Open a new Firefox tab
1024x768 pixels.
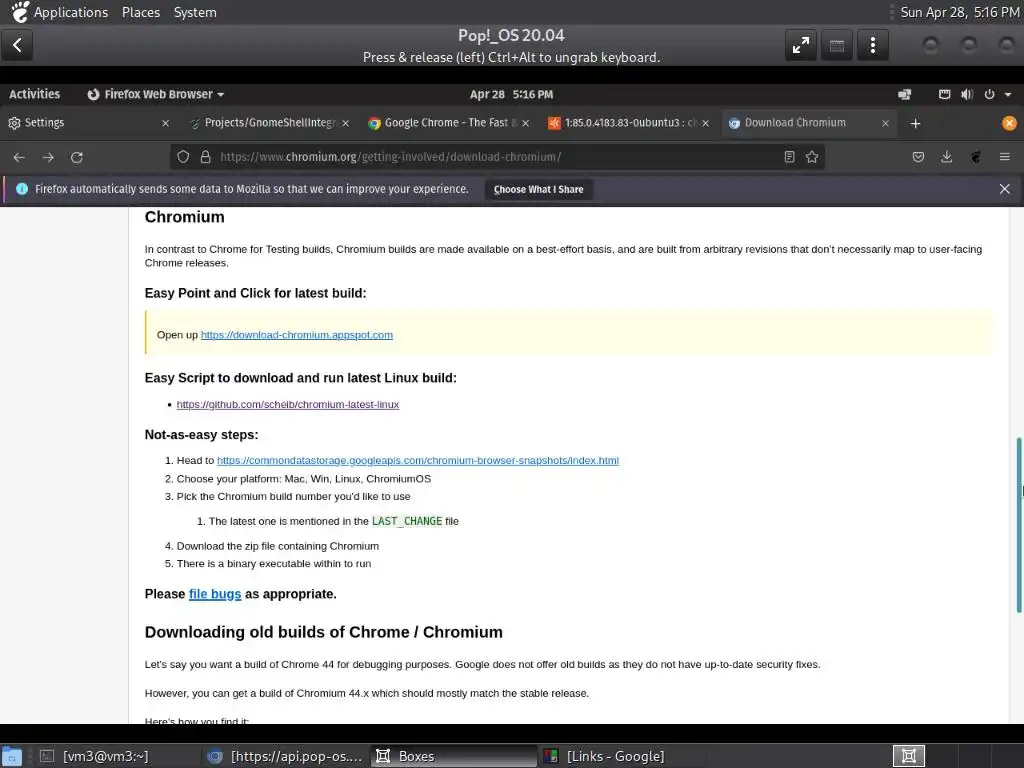click(x=915, y=123)
